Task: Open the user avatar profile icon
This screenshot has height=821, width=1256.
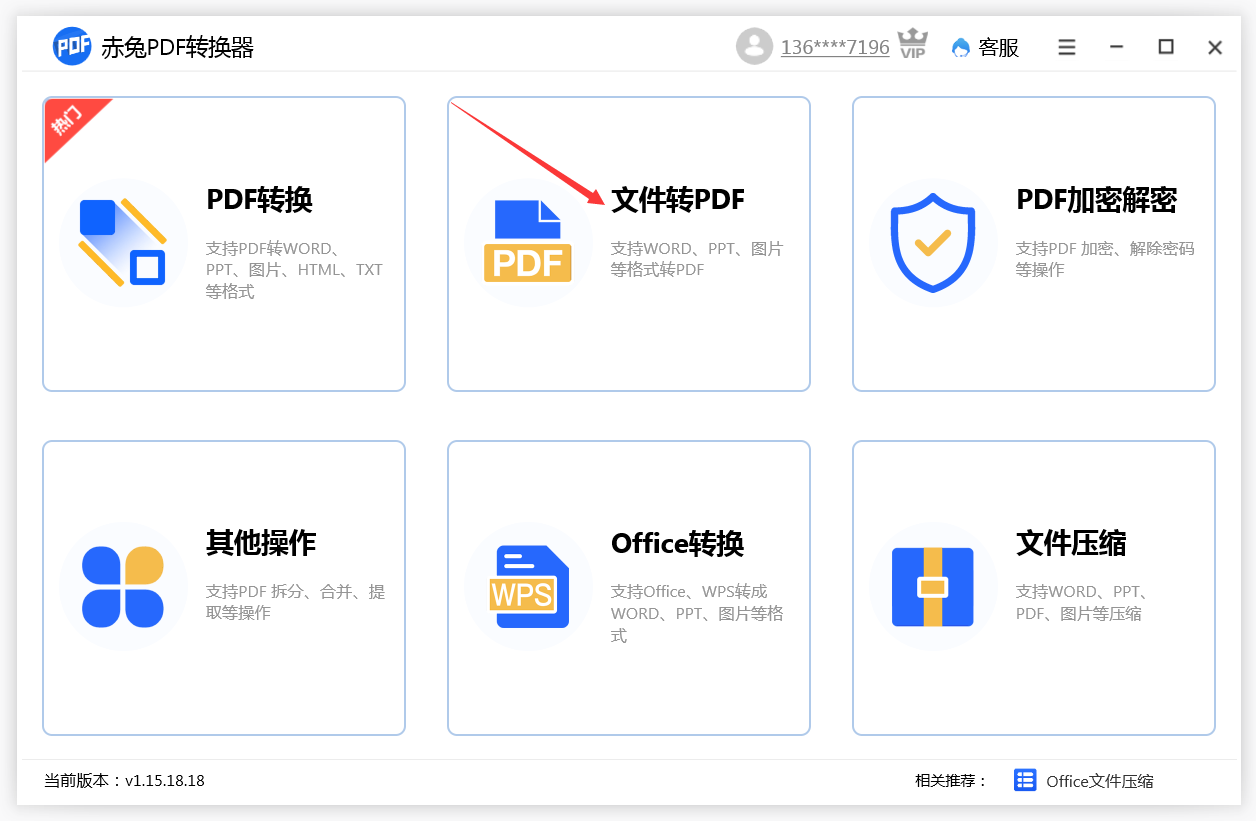Action: [x=754, y=46]
